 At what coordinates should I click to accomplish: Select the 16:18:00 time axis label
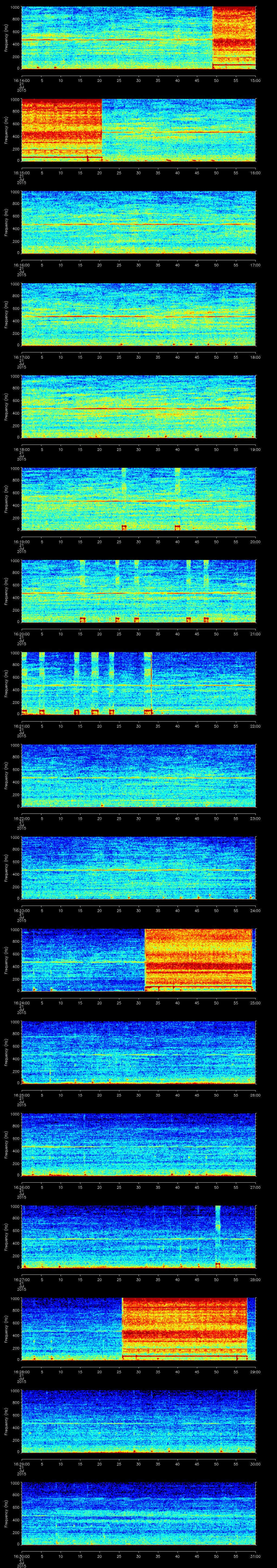[x=21, y=449]
